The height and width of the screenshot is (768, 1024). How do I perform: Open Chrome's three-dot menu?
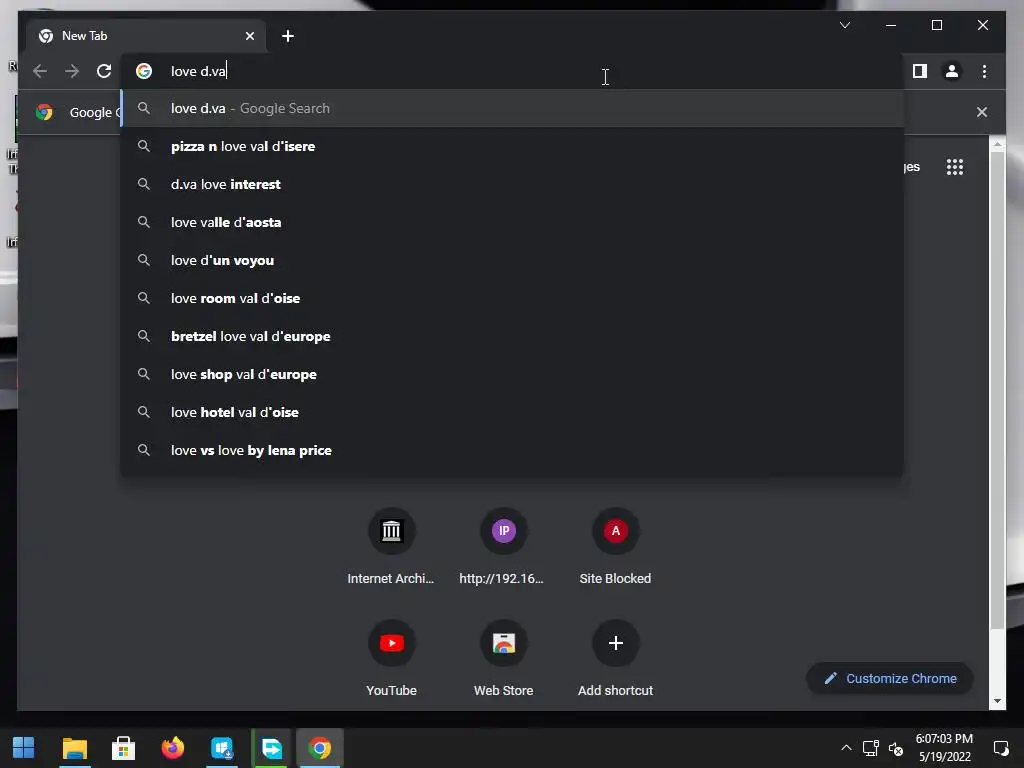pyautogui.click(x=984, y=71)
